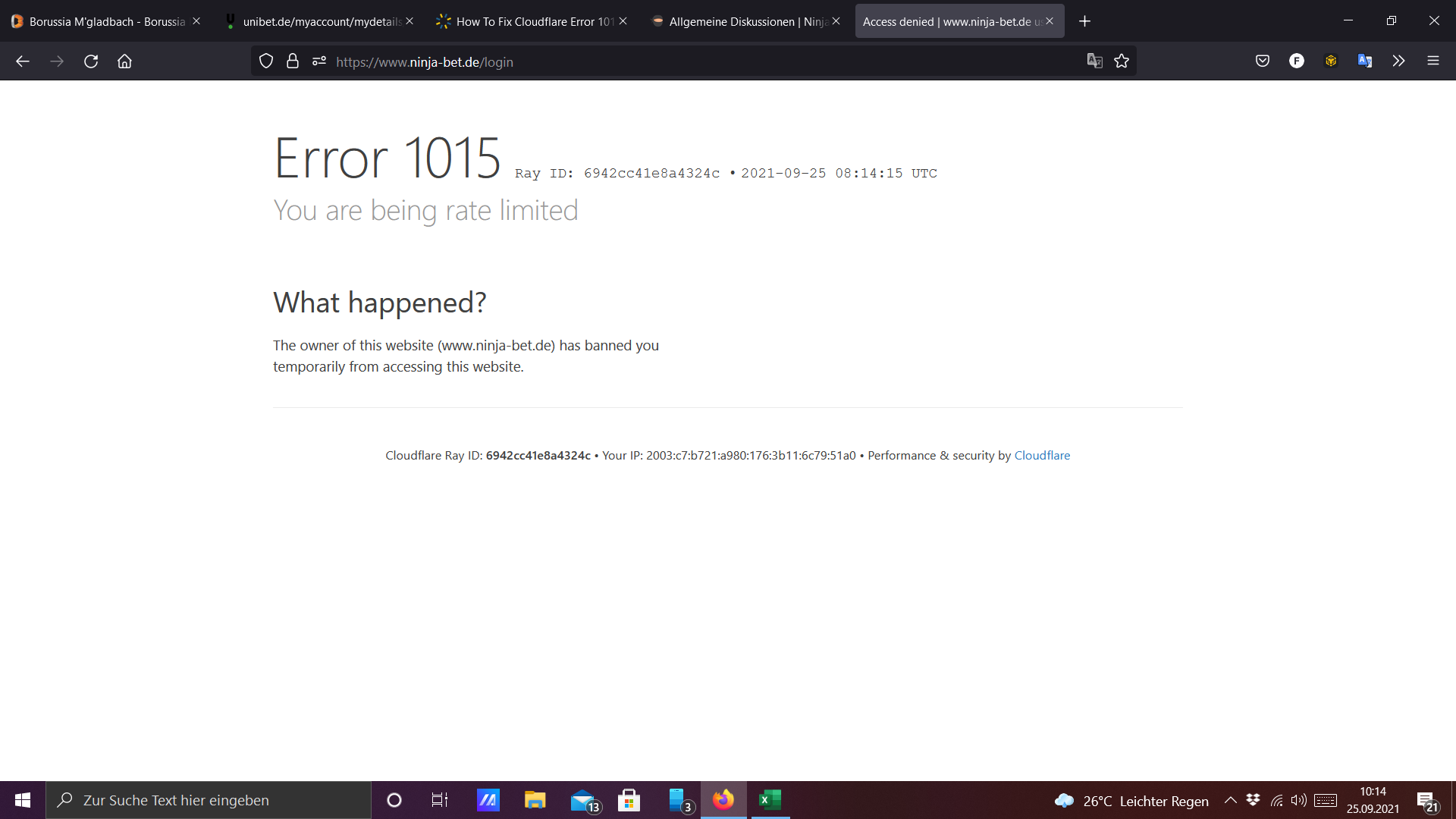
Task: Reload the ninja-bet.de page
Action: 91,61
